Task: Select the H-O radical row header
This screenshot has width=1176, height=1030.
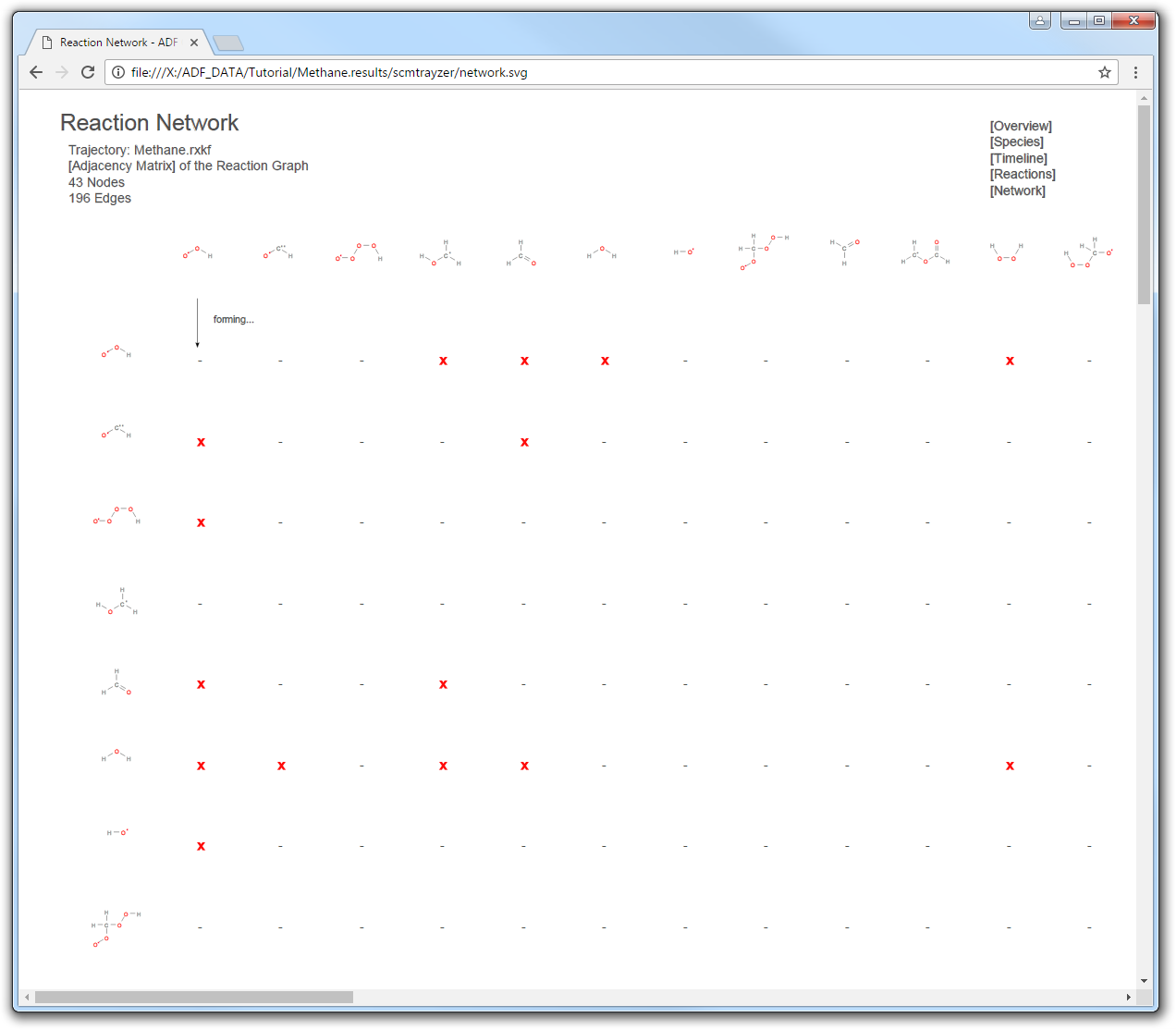Action: (117, 832)
